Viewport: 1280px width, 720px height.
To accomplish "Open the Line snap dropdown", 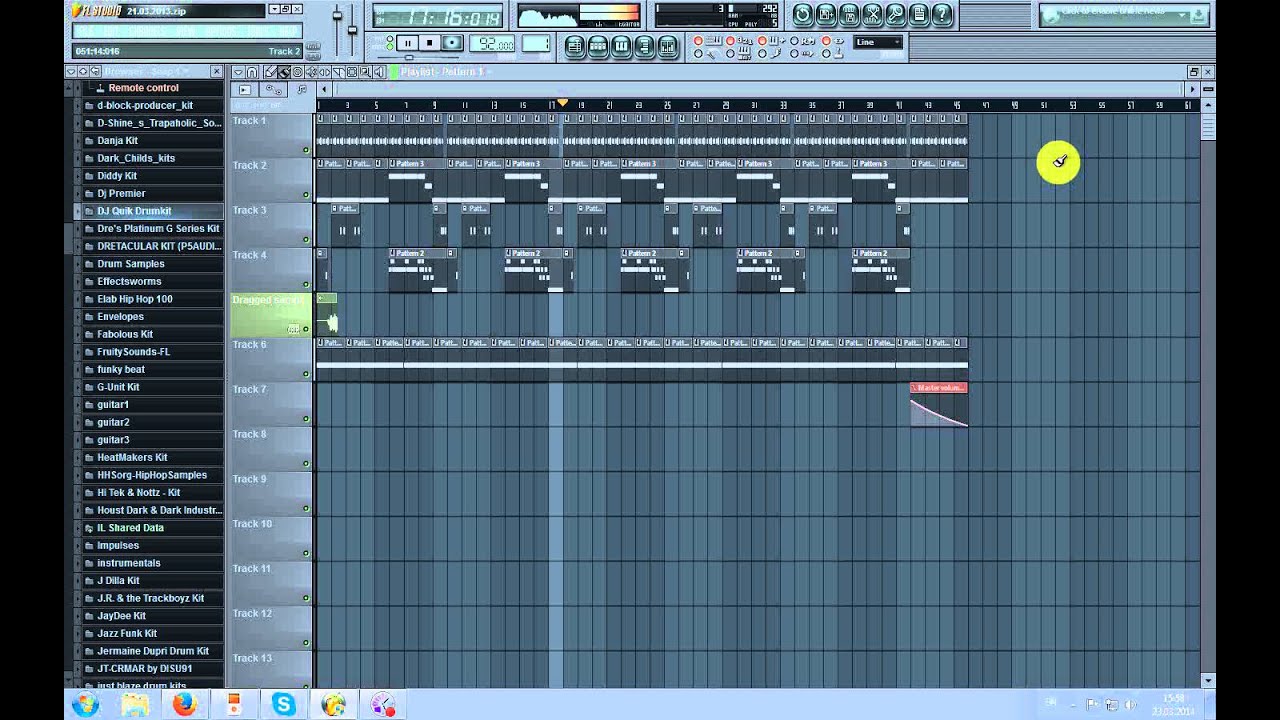I will click(878, 42).
